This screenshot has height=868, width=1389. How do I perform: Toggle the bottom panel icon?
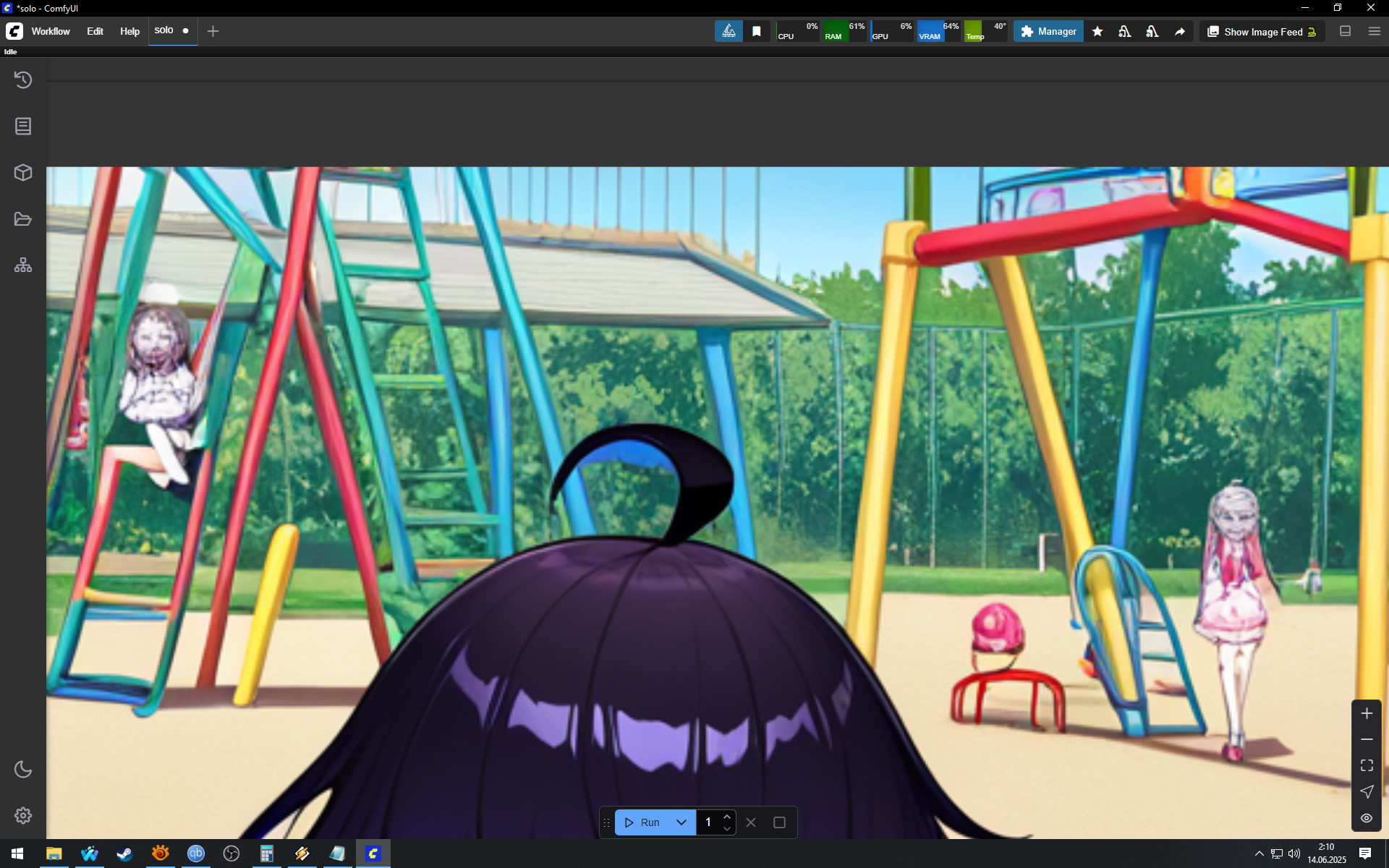(x=1346, y=31)
